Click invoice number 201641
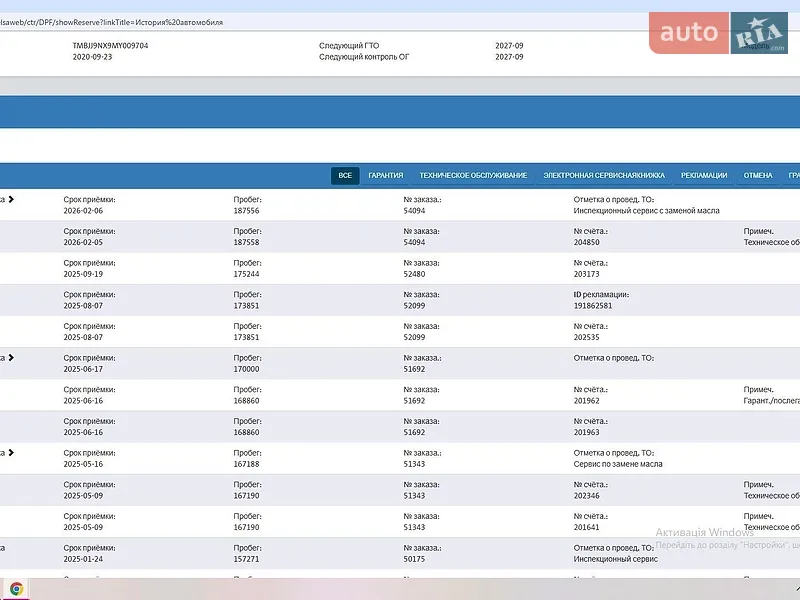Screen dimensions: 800x600 pyautogui.click(x=586, y=527)
